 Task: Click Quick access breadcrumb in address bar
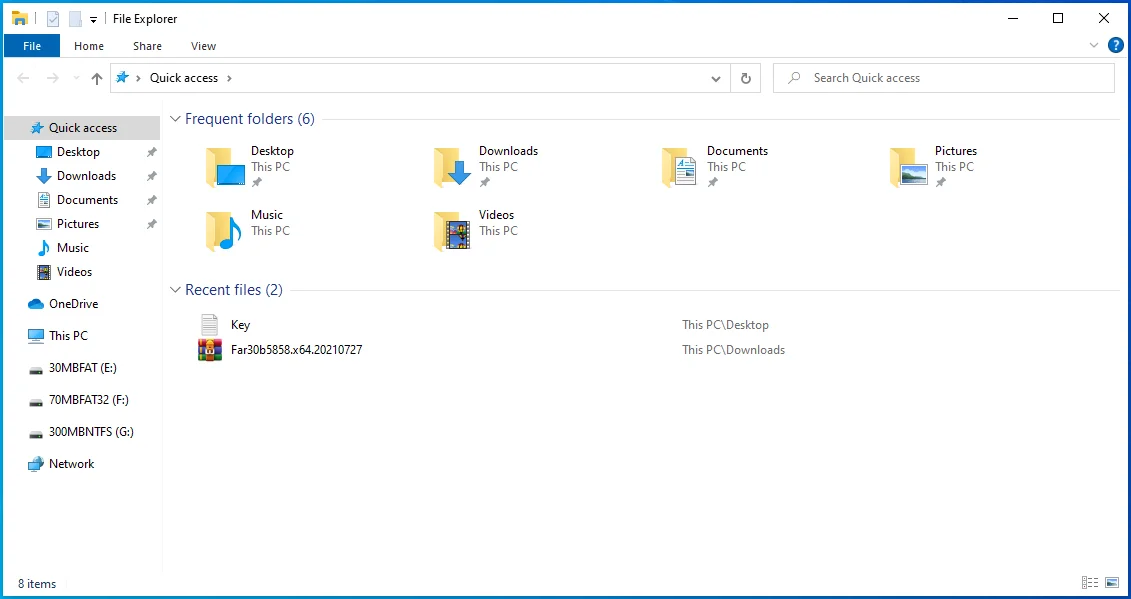(184, 78)
